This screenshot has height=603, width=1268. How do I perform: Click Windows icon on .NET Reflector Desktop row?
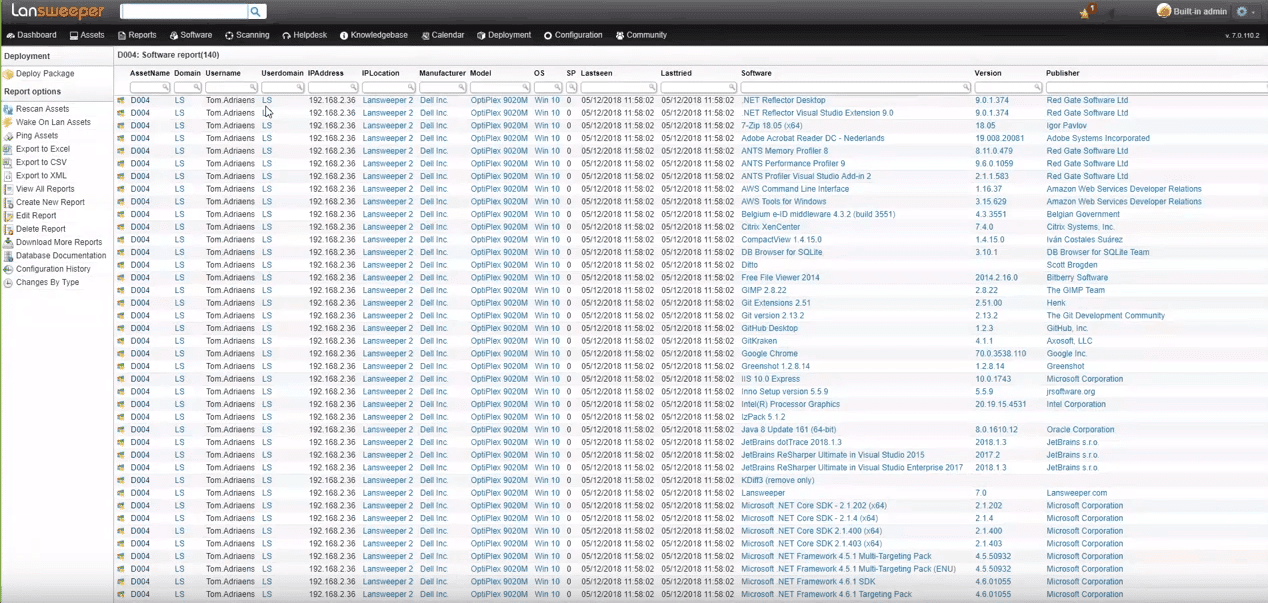click(121, 100)
